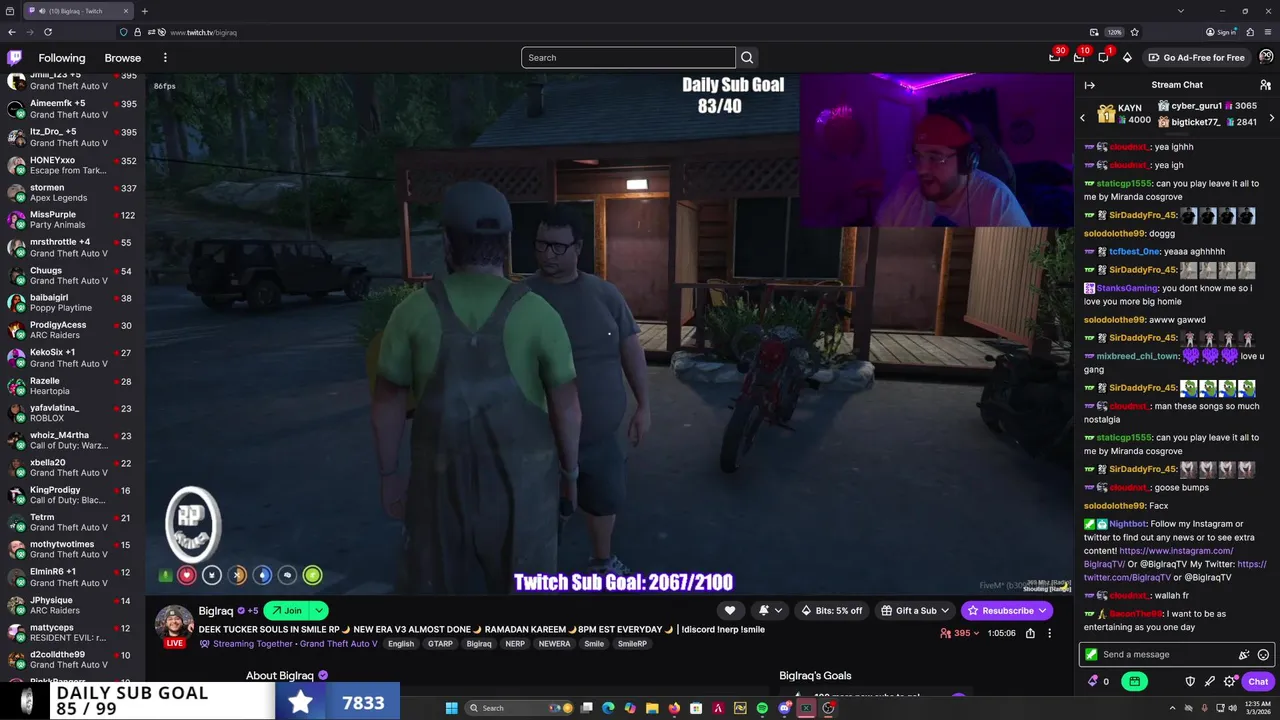Open Windows Start menu
The height and width of the screenshot is (720, 1280).
451,708
